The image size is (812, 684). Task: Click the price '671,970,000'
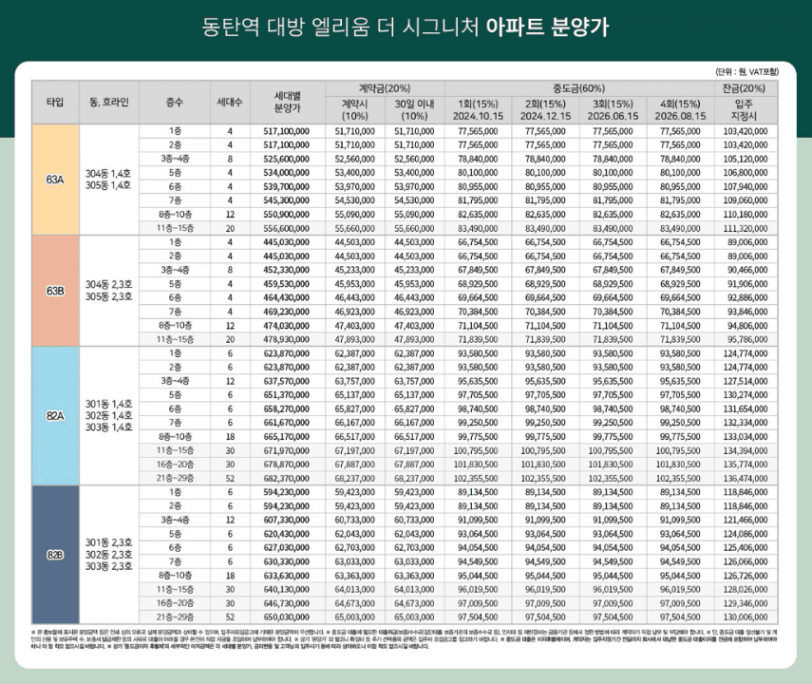pyautogui.click(x=286, y=450)
